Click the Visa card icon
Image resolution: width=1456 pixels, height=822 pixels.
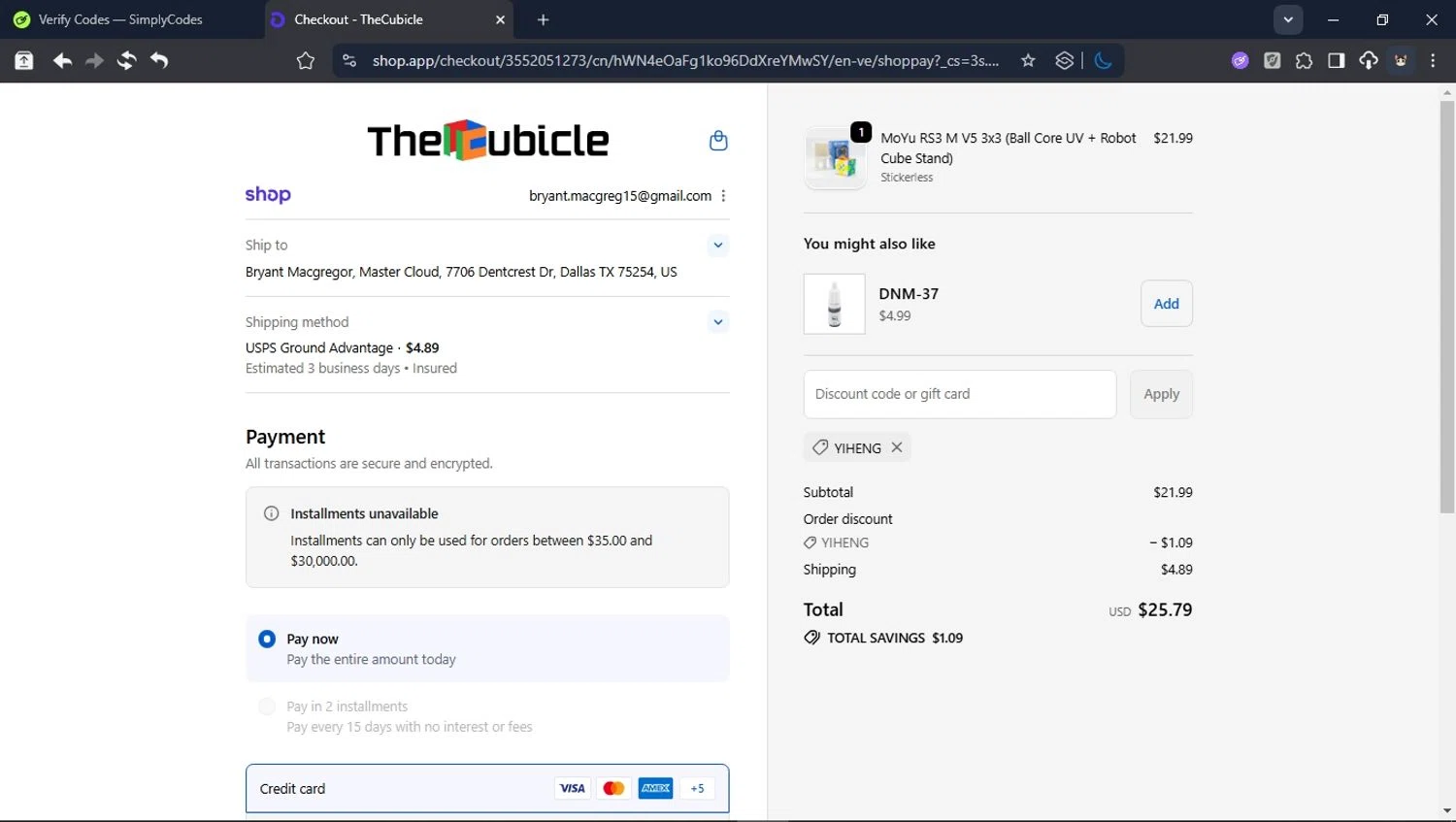click(573, 788)
